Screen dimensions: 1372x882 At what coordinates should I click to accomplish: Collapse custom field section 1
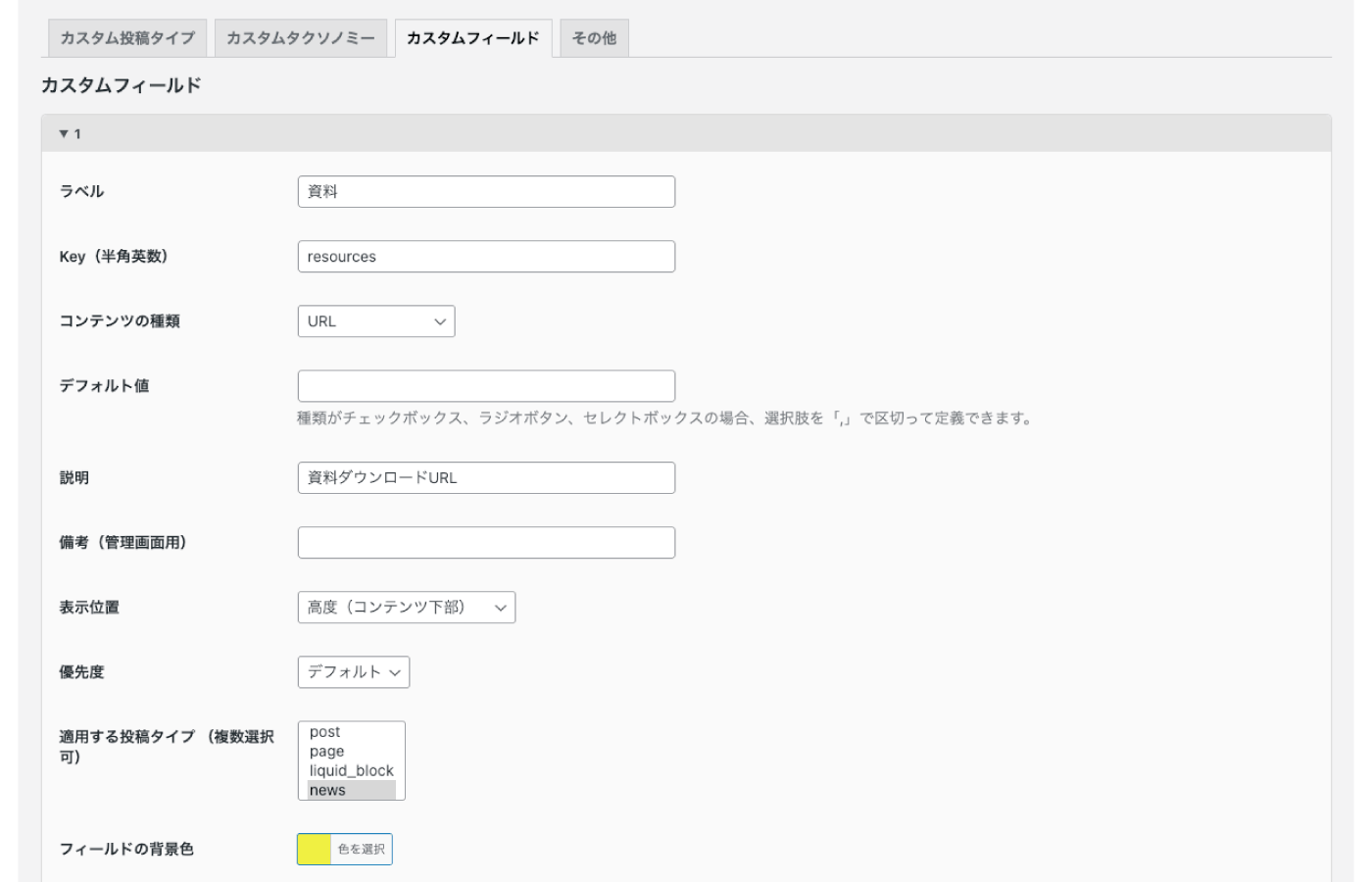point(686,133)
